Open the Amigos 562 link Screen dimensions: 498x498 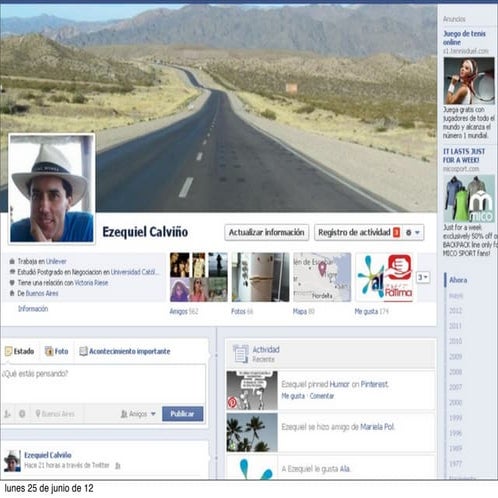[184, 311]
